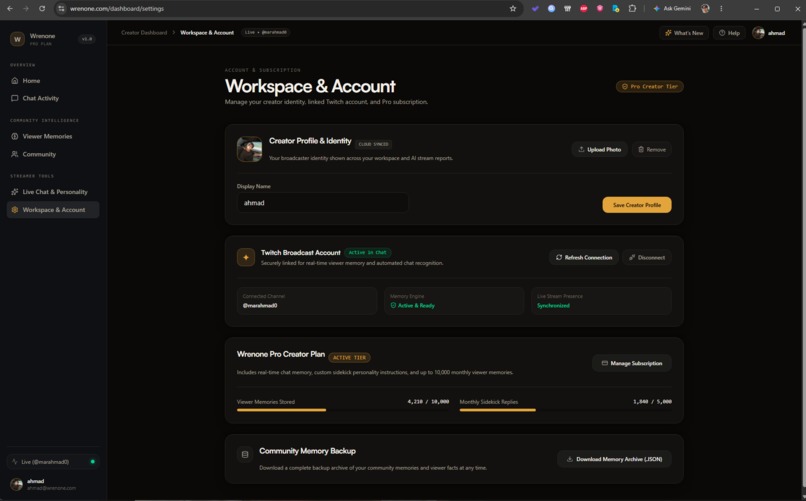This screenshot has height=501, width=806.
Task: Open Live Chat & Personality settings
Action: click(53, 192)
